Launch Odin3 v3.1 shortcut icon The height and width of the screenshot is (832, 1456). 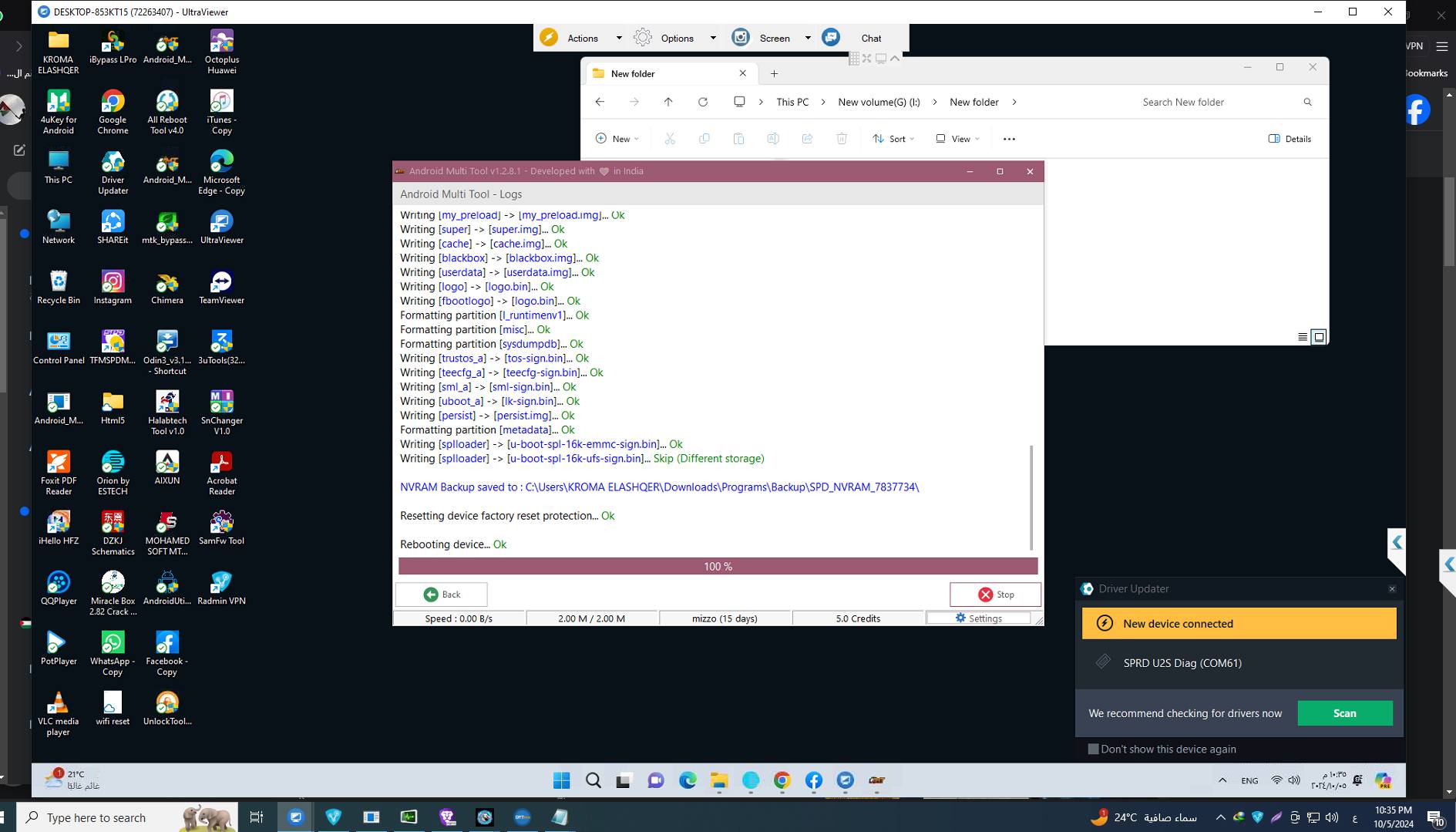point(167,352)
